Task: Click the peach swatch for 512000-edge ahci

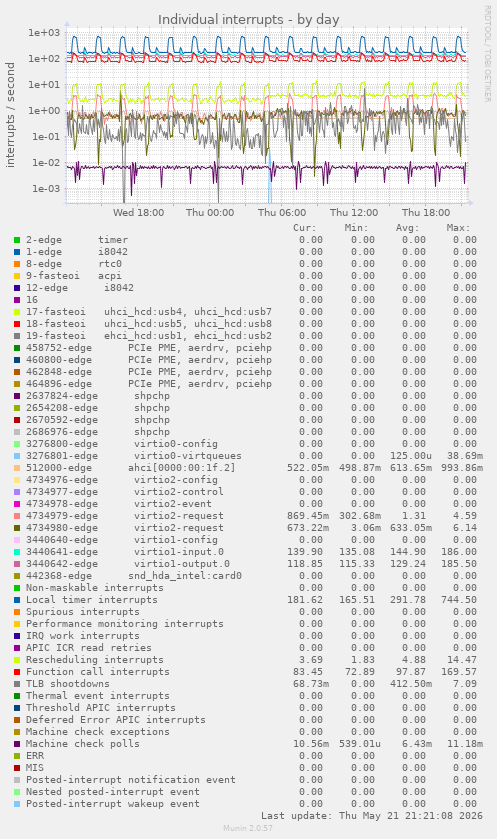Action: click(x=17, y=468)
